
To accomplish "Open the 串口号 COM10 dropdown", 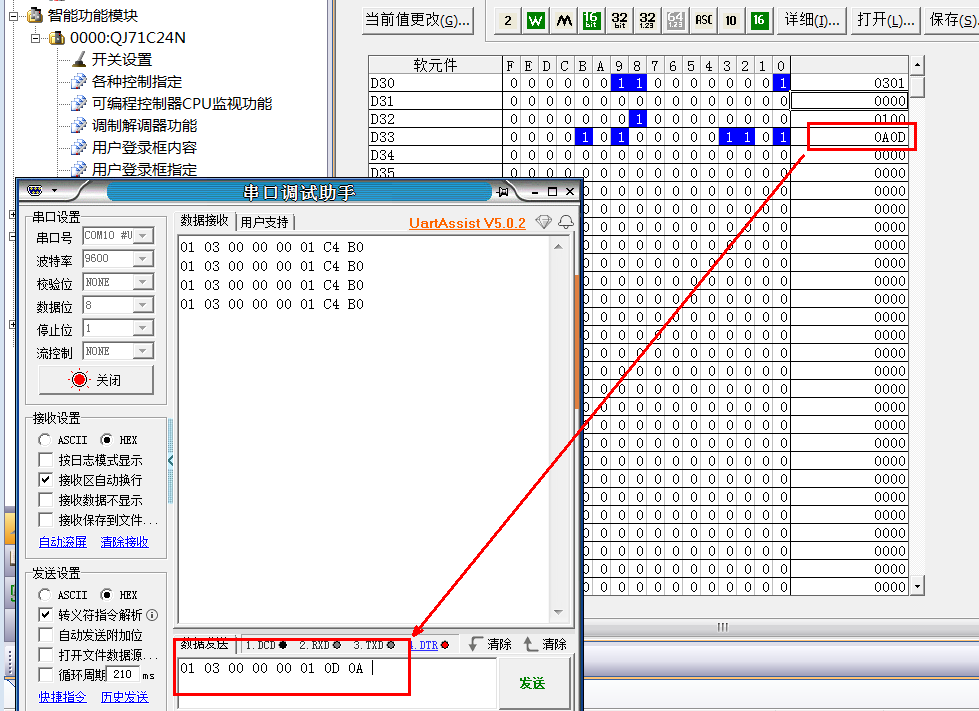I will pyautogui.click(x=143, y=236).
